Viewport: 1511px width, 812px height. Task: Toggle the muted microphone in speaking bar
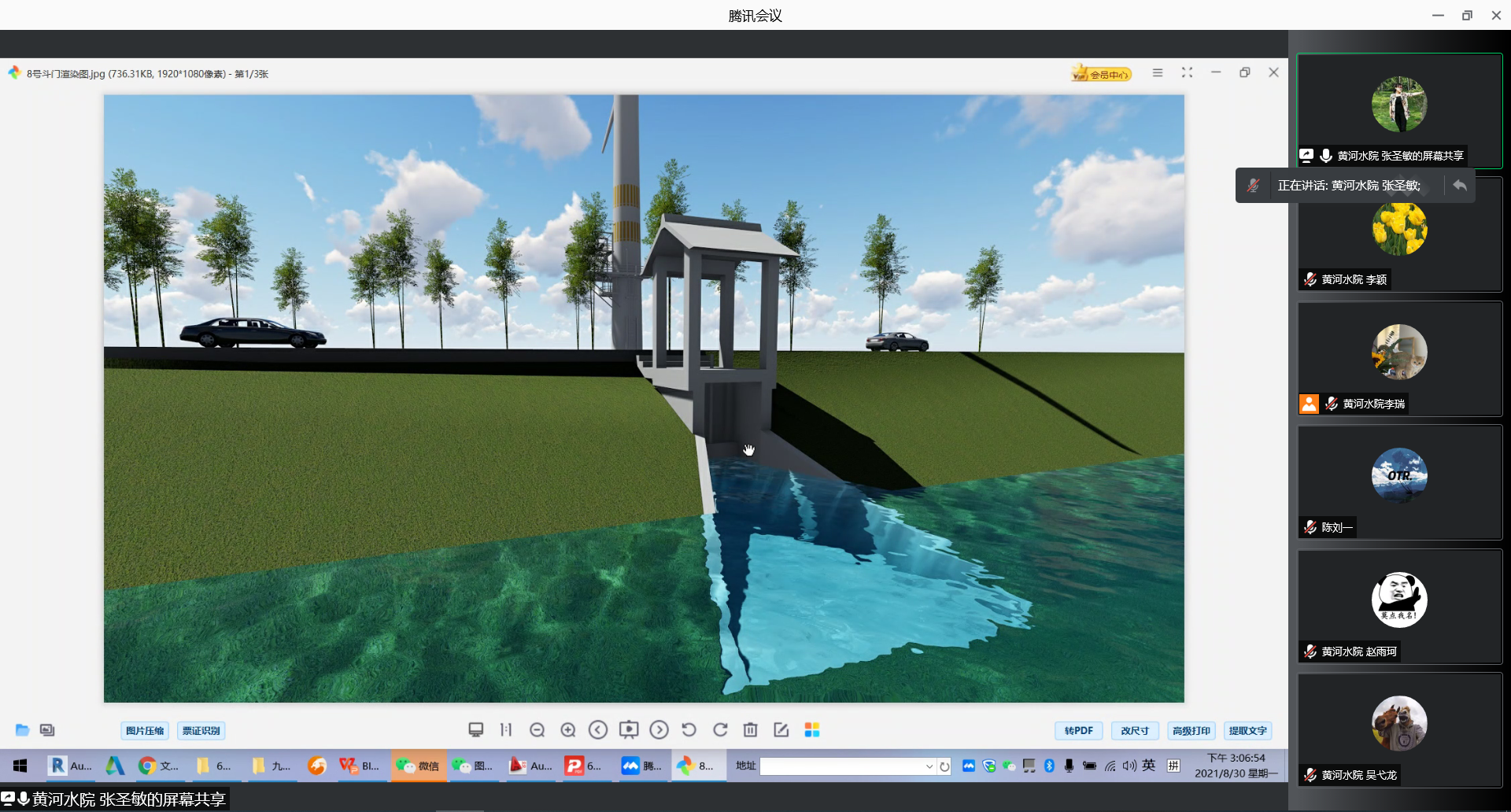tap(1253, 186)
